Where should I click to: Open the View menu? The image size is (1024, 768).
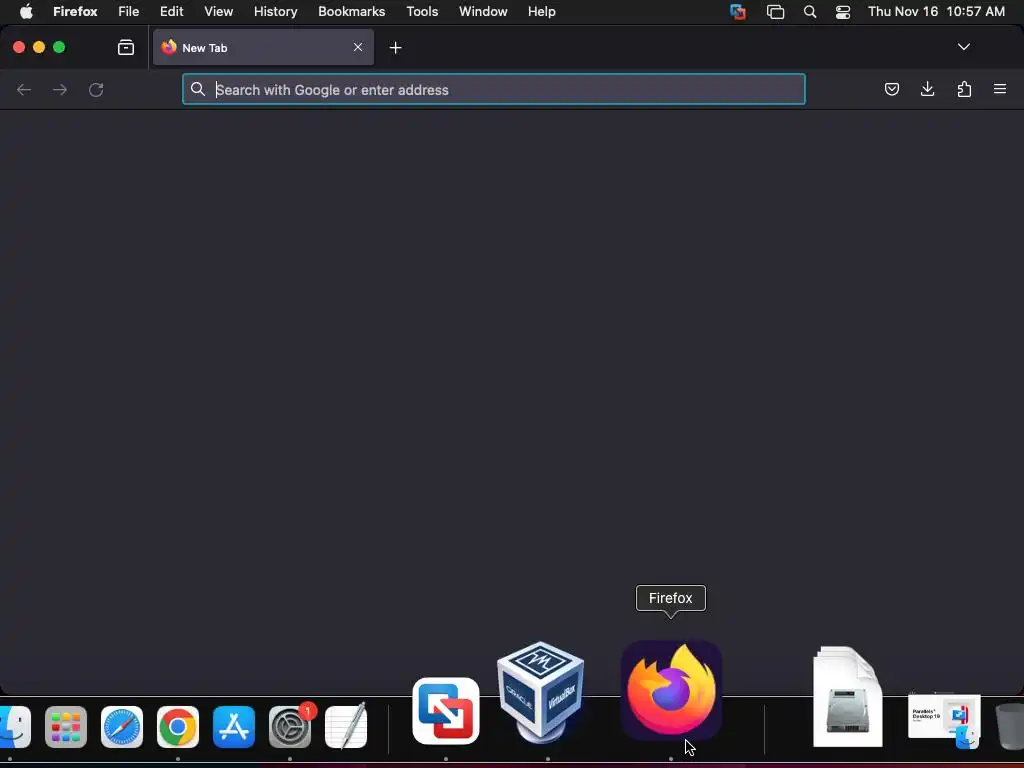click(219, 12)
